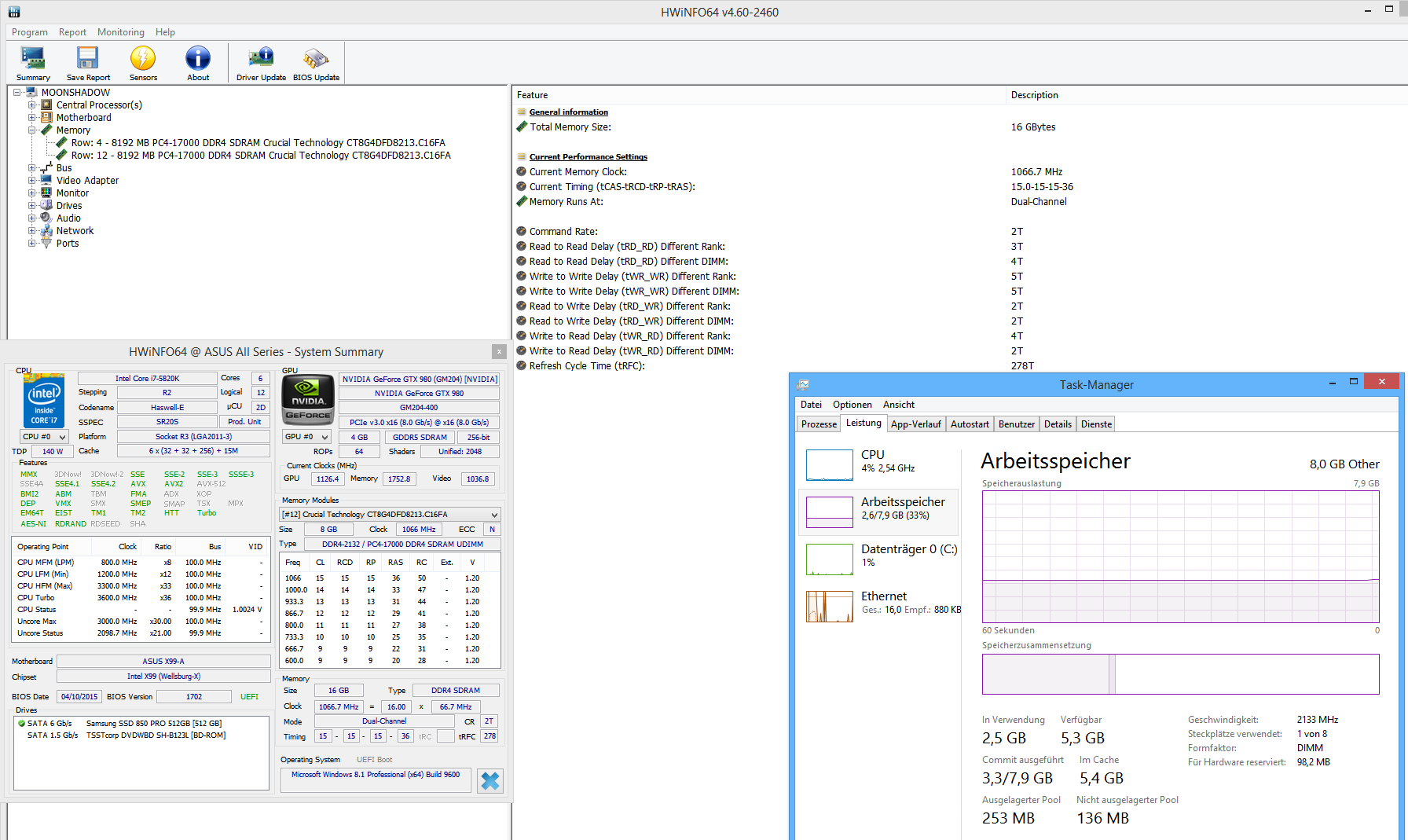
Task: Open the Summary toolbar icon
Action: coord(33,58)
